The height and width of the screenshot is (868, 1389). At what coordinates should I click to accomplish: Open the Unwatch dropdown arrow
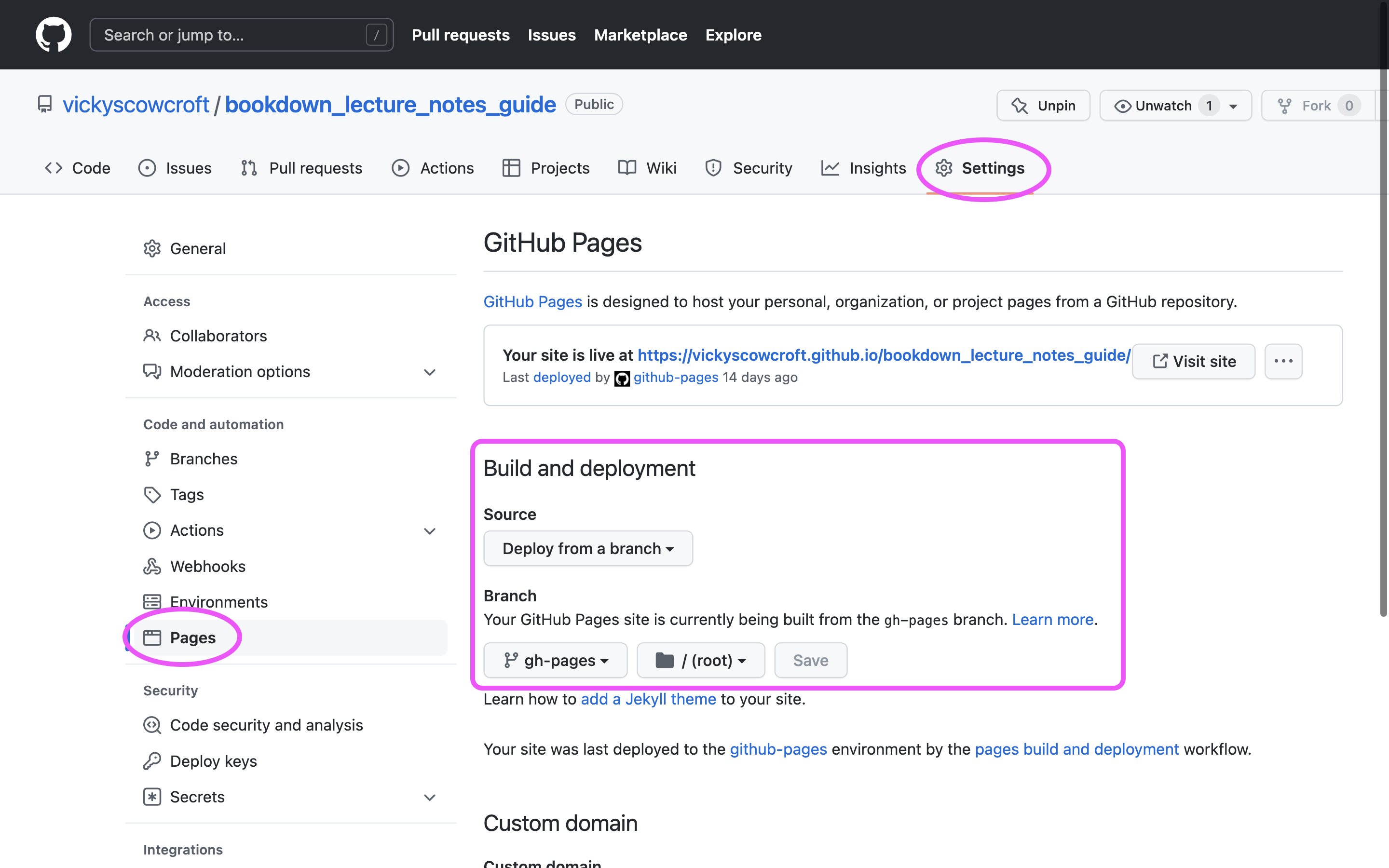[1233, 106]
